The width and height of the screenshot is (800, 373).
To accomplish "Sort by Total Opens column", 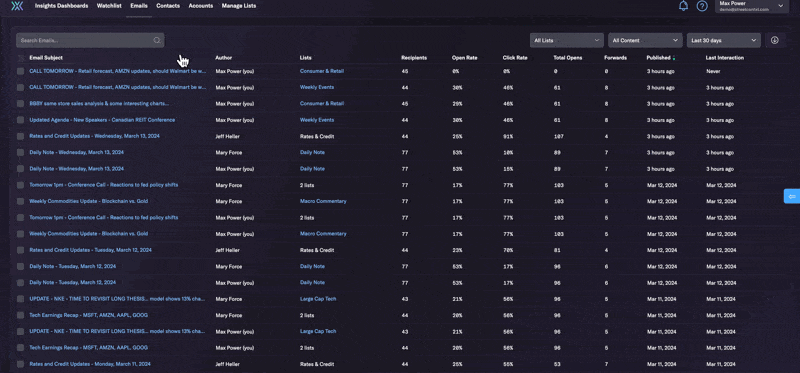I will pyautogui.click(x=567, y=58).
